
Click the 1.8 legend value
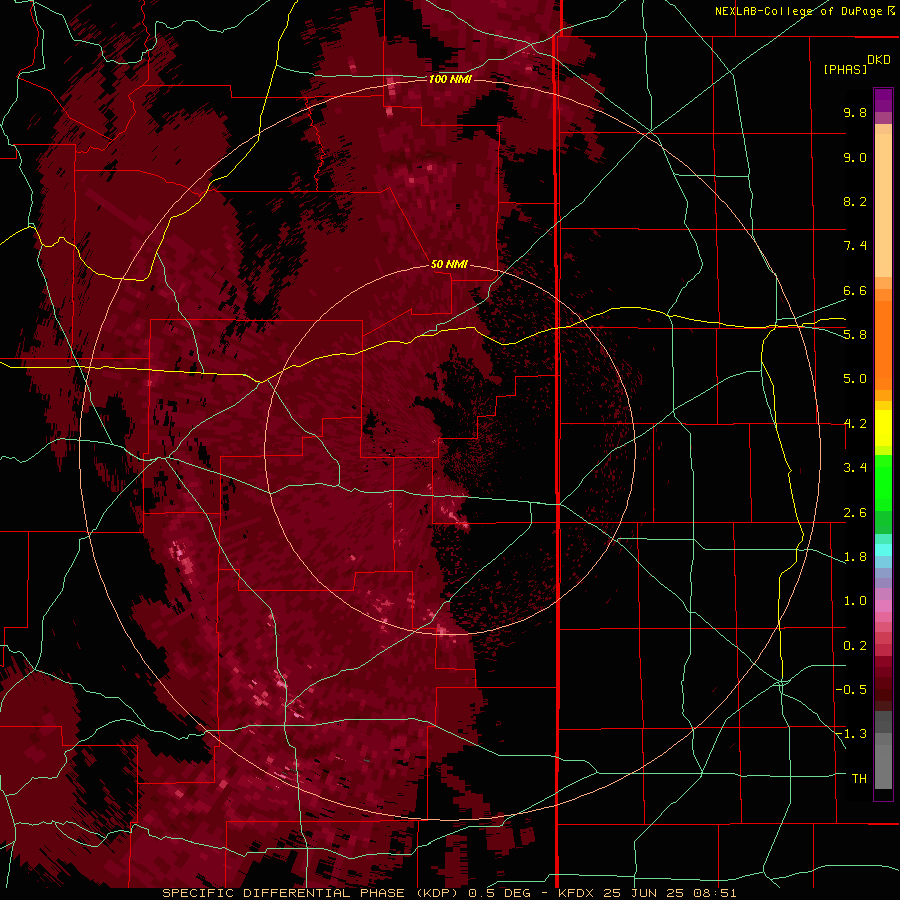pos(855,557)
